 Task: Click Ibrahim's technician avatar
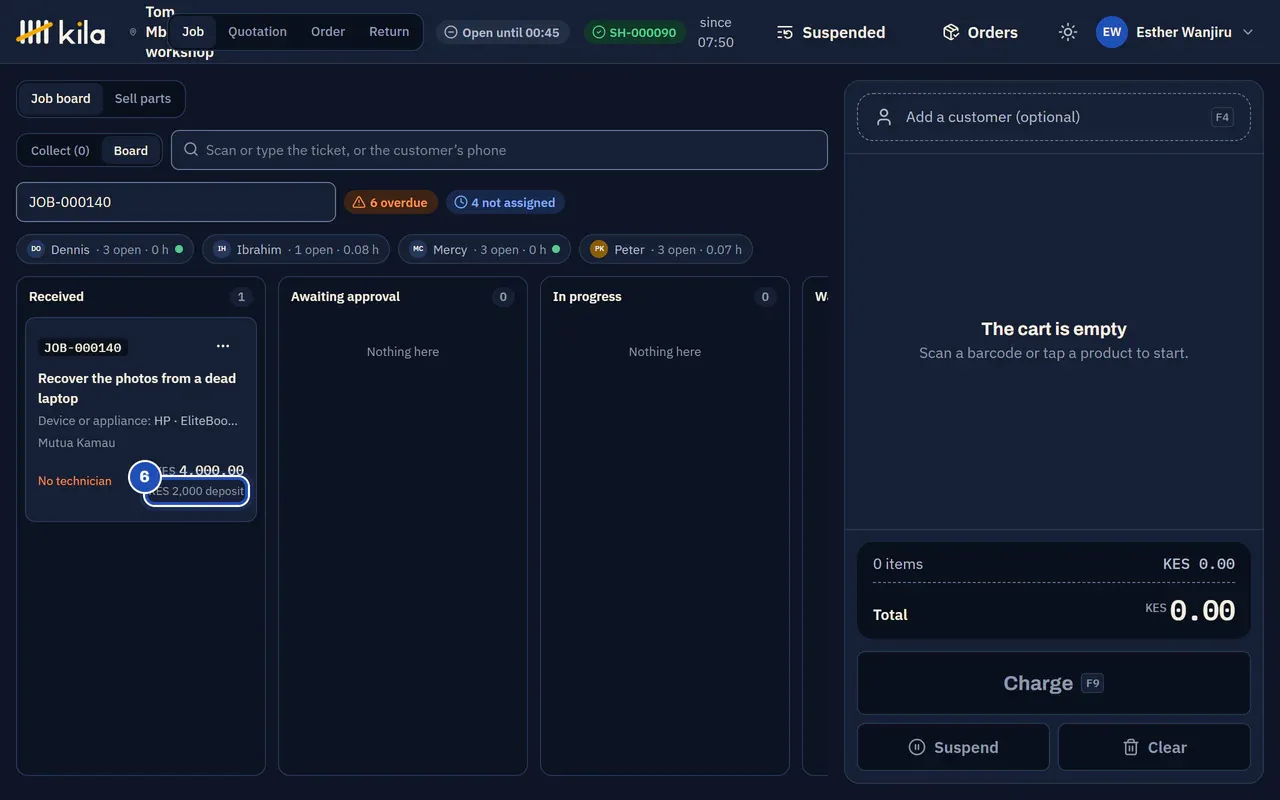[222, 249]
